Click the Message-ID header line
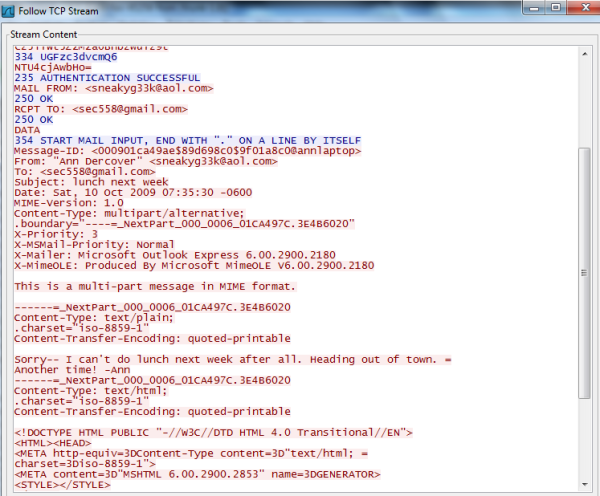This screenshot has width=600, height=496. (x=188, y=151)
